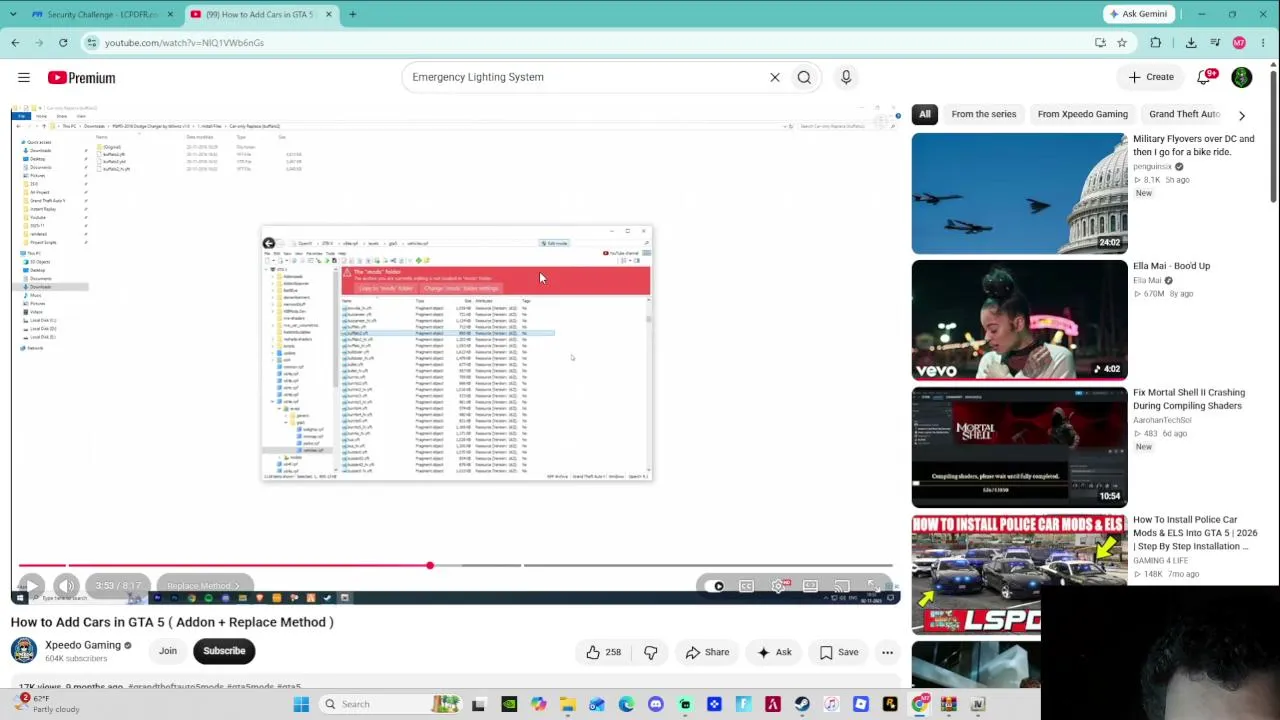Play the video
The height and width of the screenshot is (720, 1280).
(30, 586)
